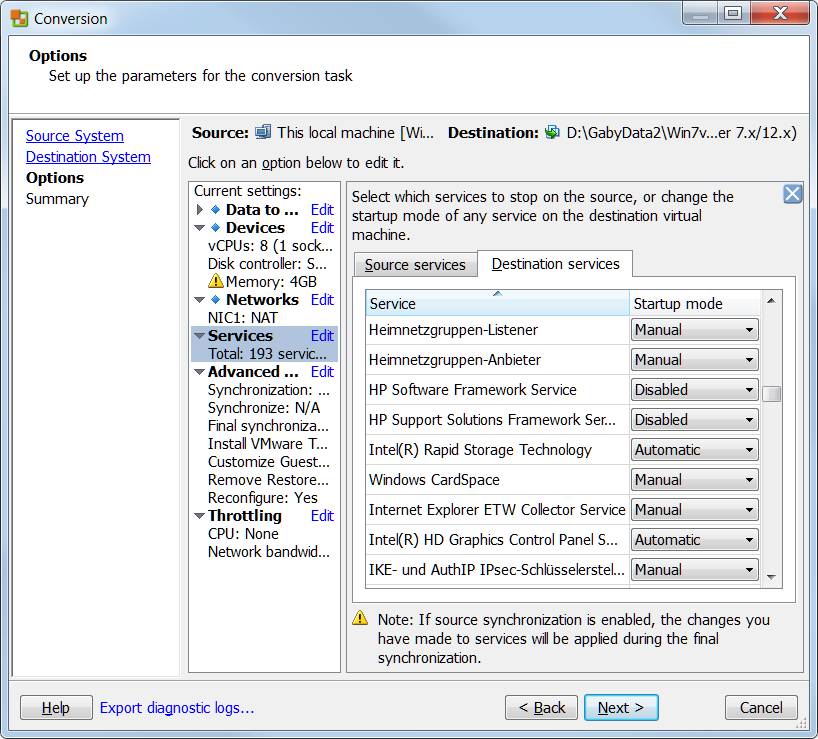Select the 'Reconfigure: Yes' setting
This screenshot has width=818, height=739.
(262, 498)
